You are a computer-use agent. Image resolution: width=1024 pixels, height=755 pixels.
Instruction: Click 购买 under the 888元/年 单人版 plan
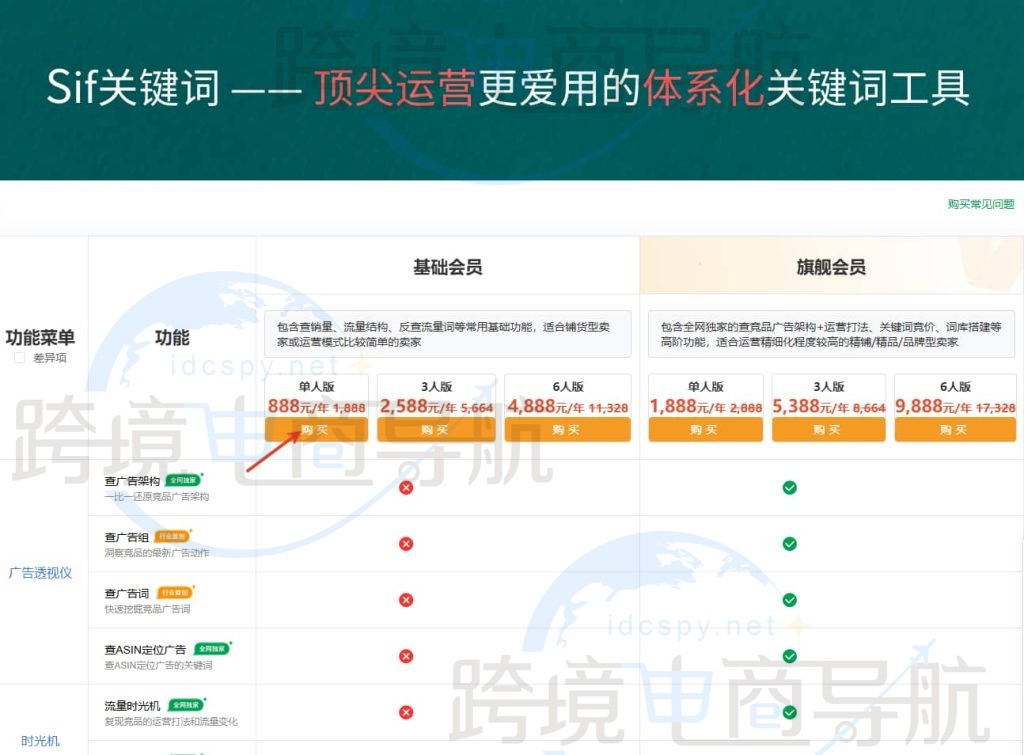317,430
